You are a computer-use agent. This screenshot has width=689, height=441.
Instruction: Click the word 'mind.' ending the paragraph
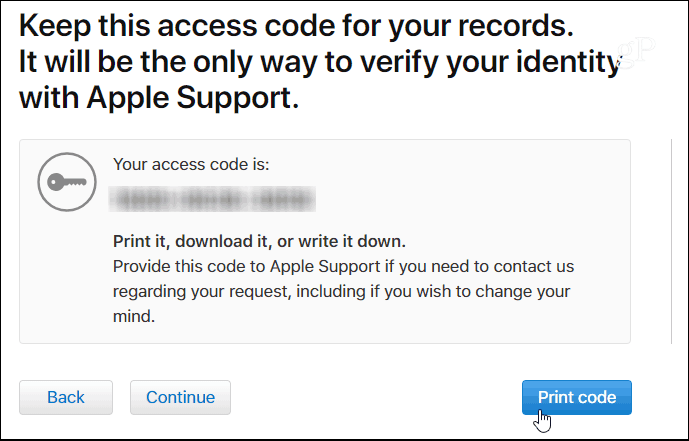(134, 316)
